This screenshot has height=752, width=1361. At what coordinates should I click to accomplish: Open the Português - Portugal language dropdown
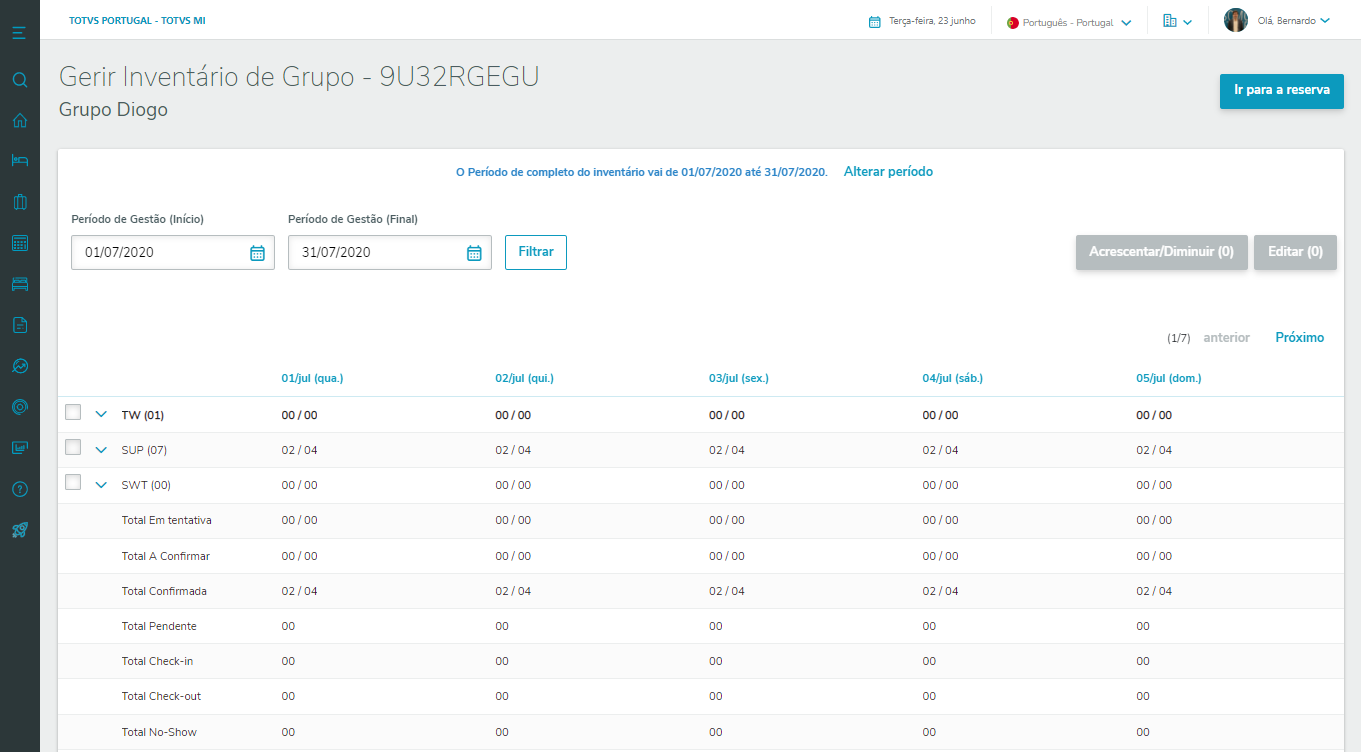[1069, 22]
